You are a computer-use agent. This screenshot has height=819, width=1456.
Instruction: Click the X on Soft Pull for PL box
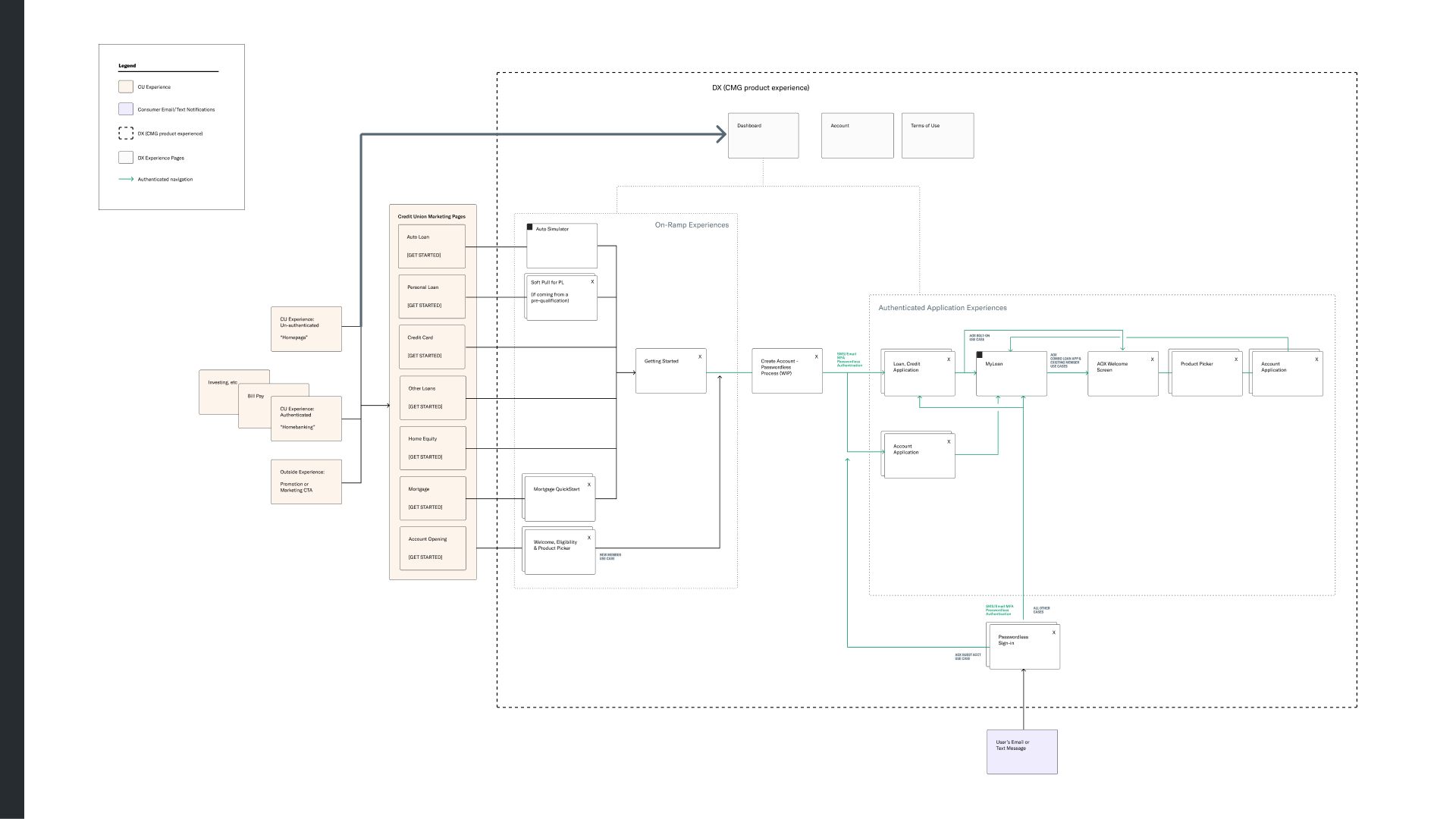pyautogui.click(x=592, y=281)
